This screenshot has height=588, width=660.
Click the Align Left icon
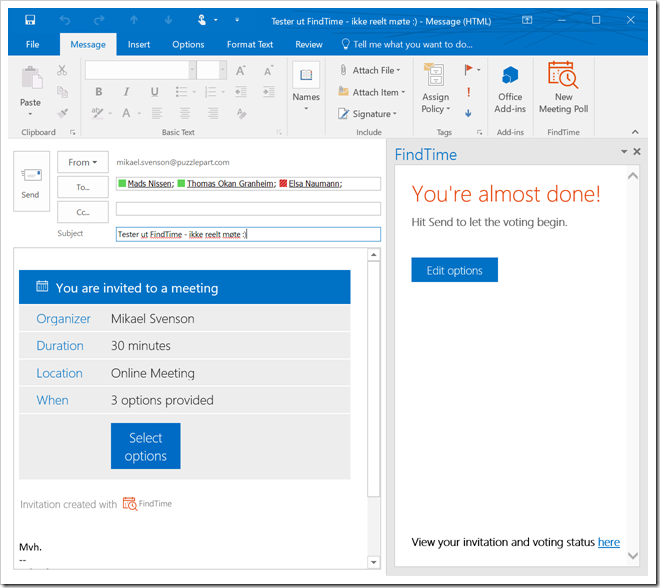[x=157, y=113]
